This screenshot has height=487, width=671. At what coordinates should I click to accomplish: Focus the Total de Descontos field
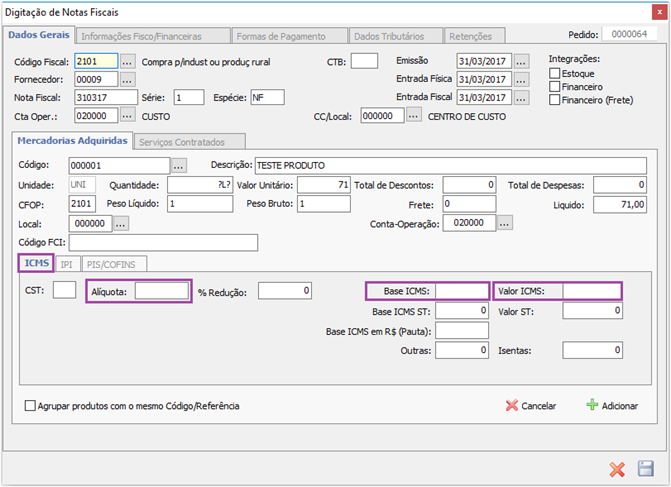click(x=469, y=185)
